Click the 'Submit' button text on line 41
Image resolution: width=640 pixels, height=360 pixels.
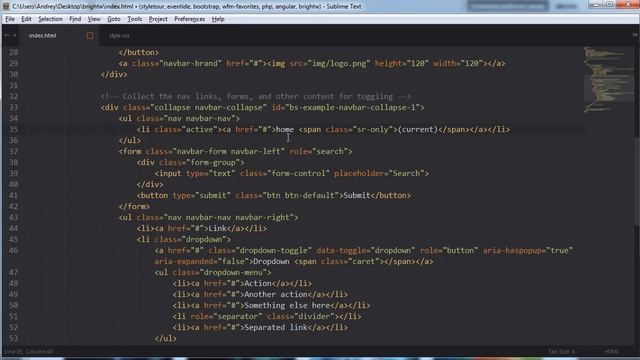[357, 196]
